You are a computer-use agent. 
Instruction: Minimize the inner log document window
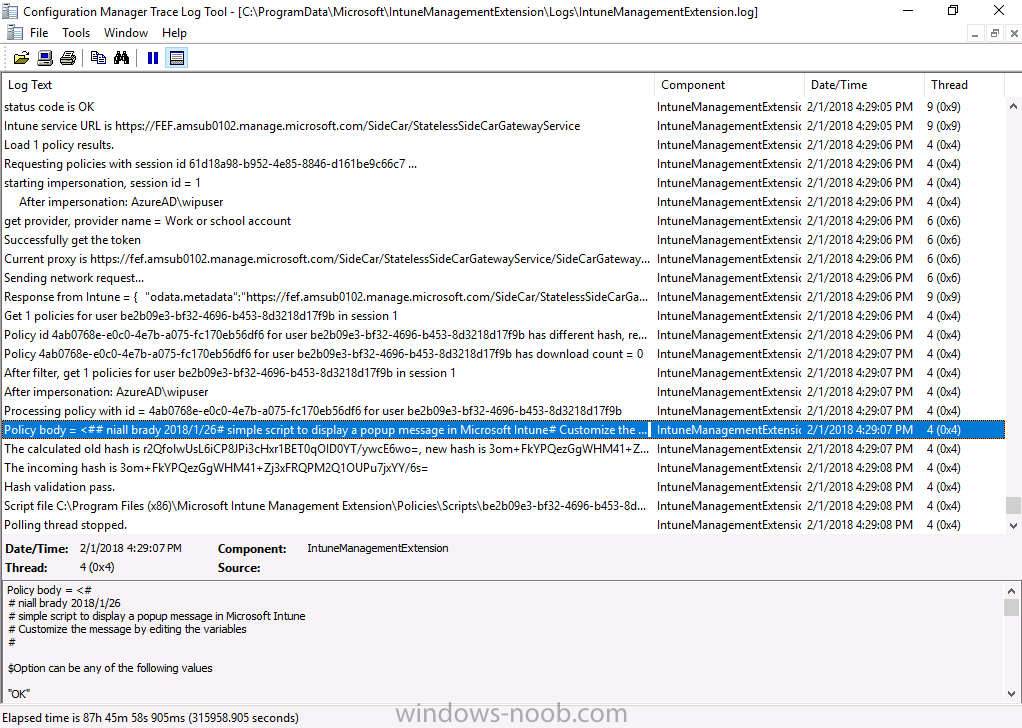pos(974,33)
